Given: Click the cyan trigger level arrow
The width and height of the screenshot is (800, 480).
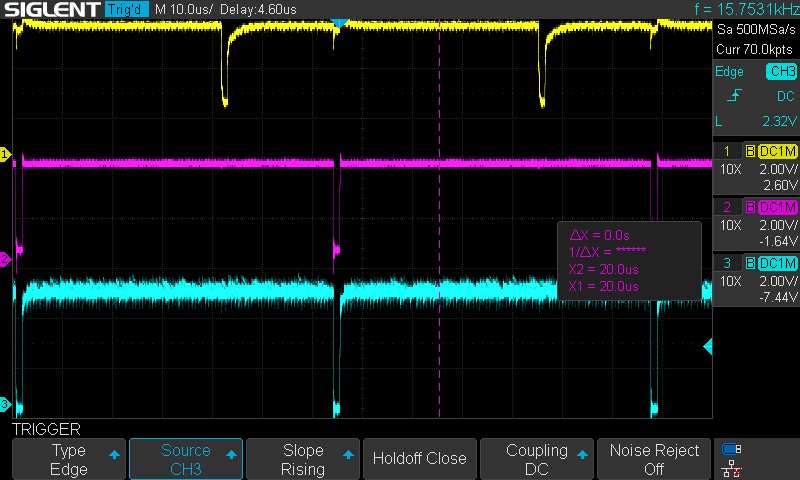Looking at the screenshot, I should pyautogui.click(x=708, y=347).
